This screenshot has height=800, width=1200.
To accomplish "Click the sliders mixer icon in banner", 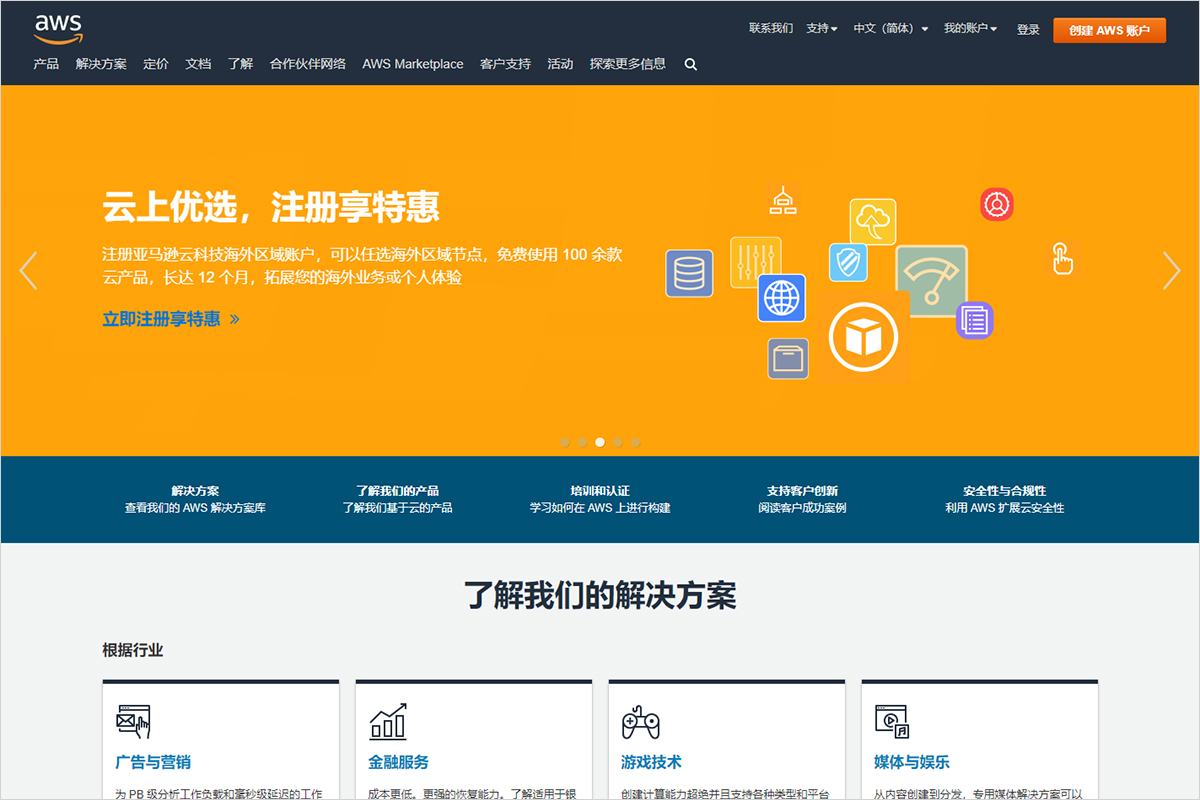I will pos(755,262).
